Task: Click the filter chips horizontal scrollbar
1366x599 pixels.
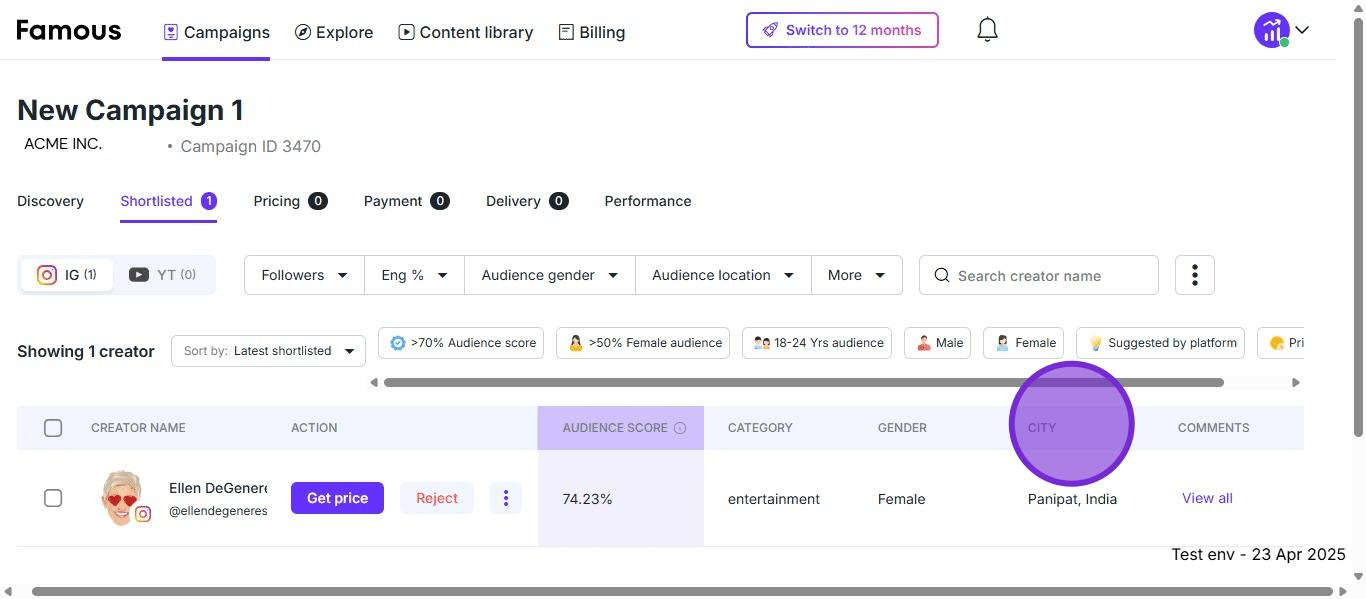Action: coord(803,382)
